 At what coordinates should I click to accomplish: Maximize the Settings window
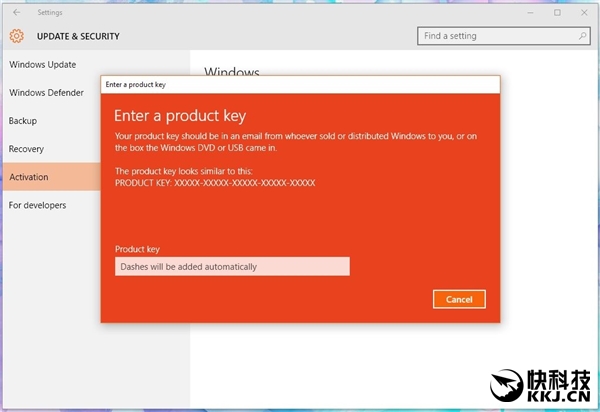pyautogui.click(x=557, y=13)
